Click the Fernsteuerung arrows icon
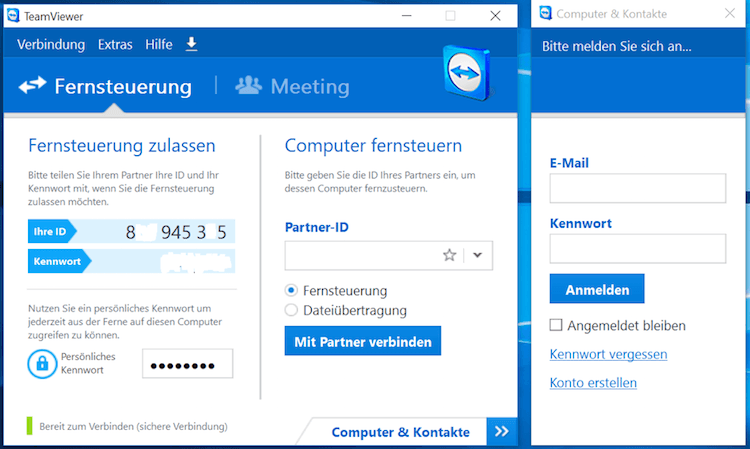 click(x=32, y=85)
